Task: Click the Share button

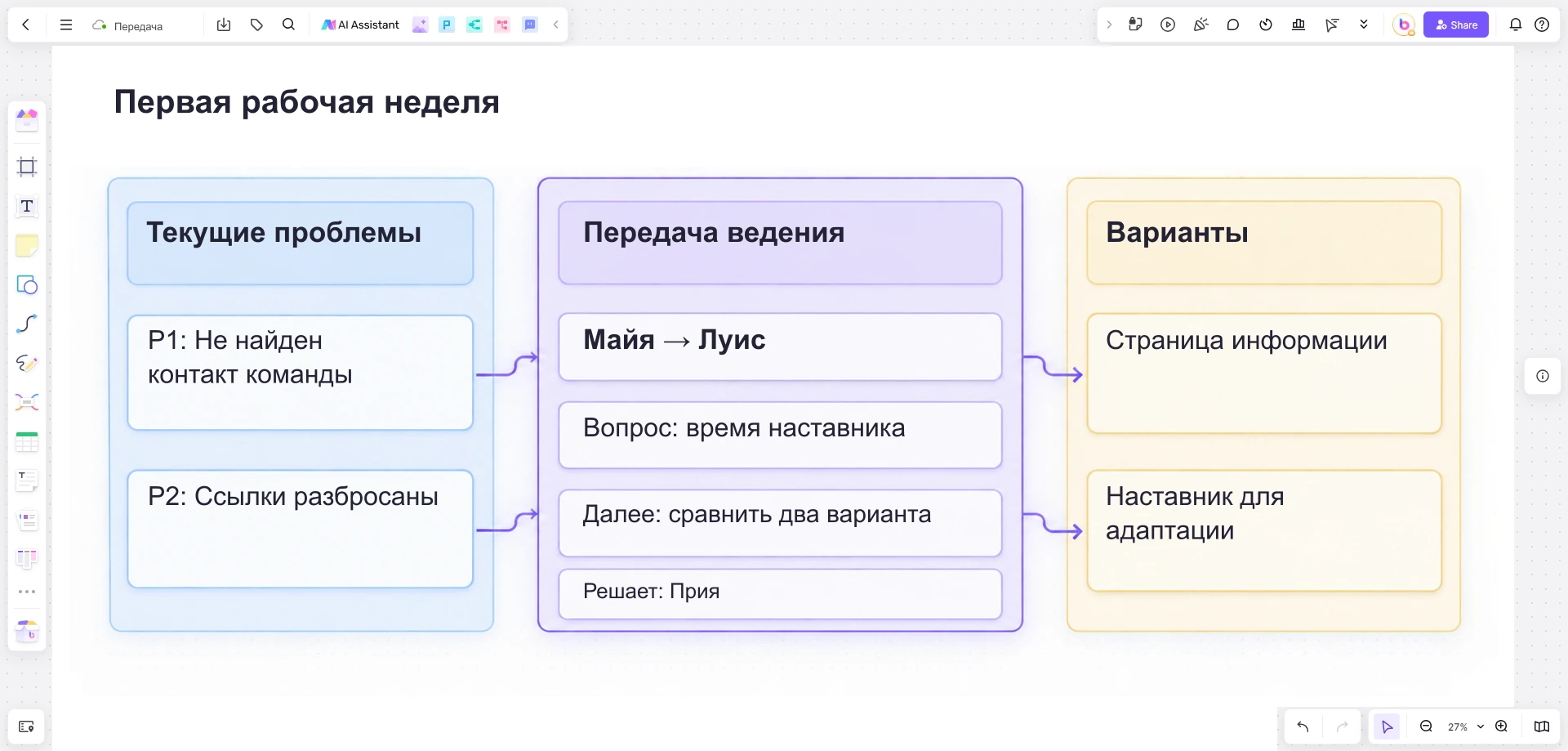Action: [1456, 25]
